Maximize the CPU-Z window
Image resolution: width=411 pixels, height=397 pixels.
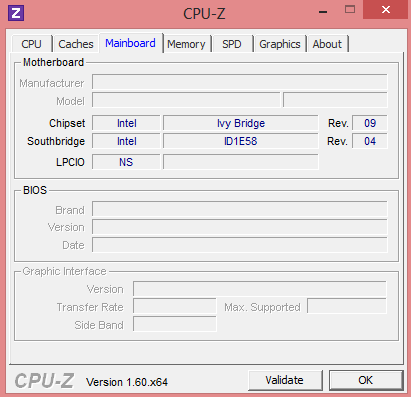click(350, 10)
